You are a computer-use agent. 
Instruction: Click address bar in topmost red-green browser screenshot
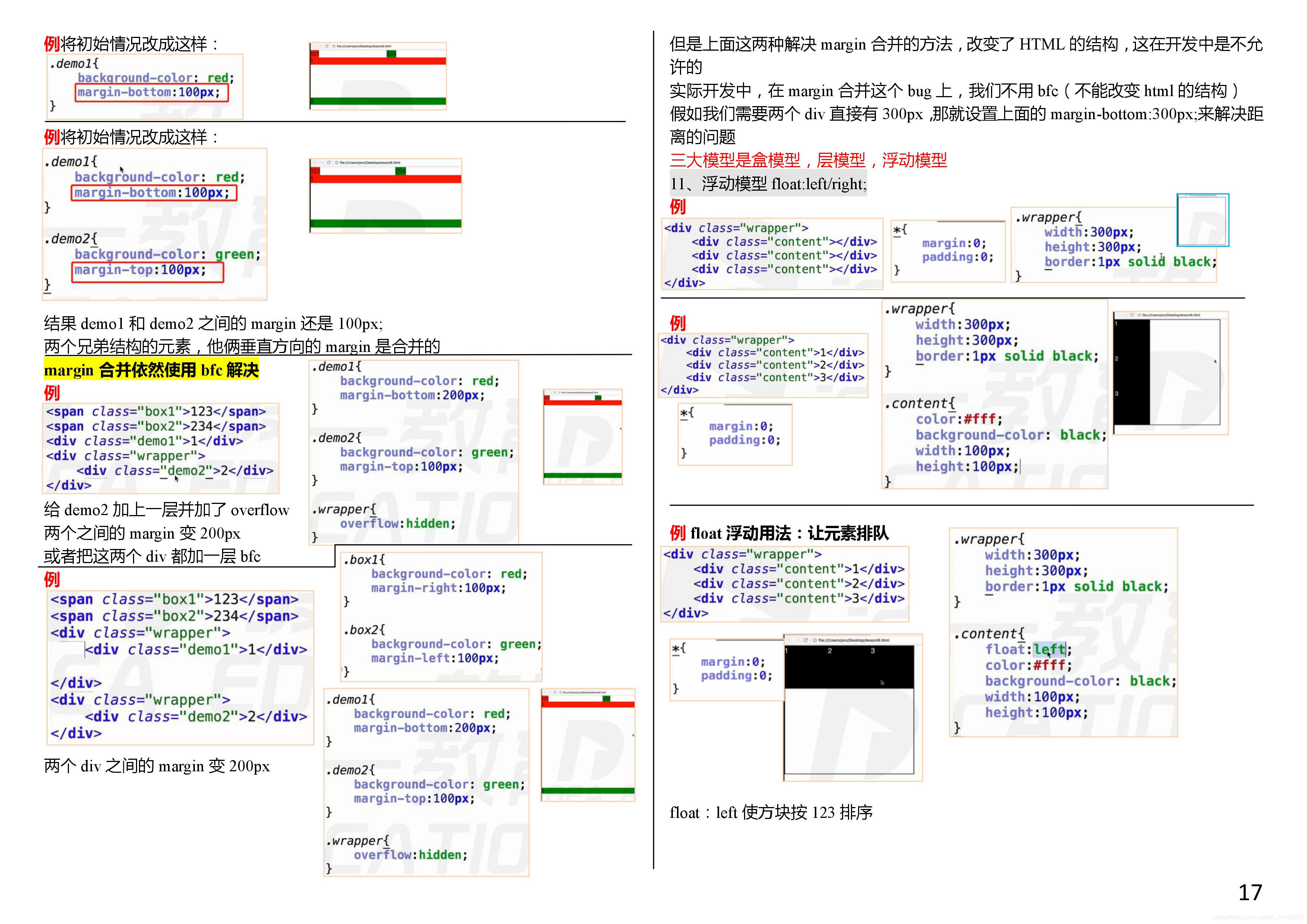(x=364, y=46)
